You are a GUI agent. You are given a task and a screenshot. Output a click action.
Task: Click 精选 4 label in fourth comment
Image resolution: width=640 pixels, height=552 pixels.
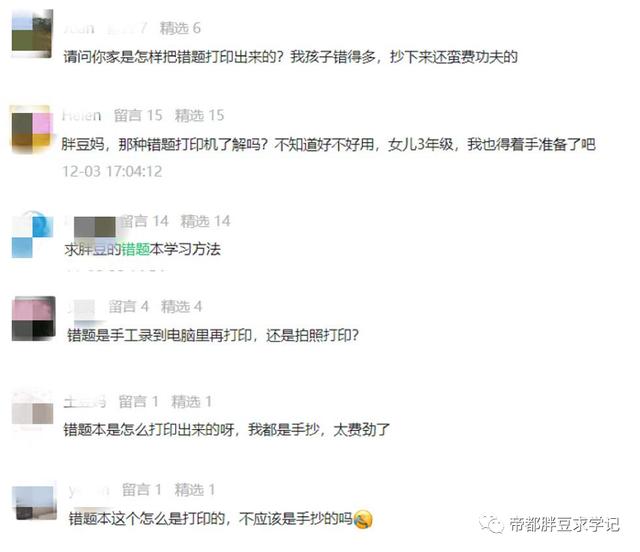pos(181,307)
